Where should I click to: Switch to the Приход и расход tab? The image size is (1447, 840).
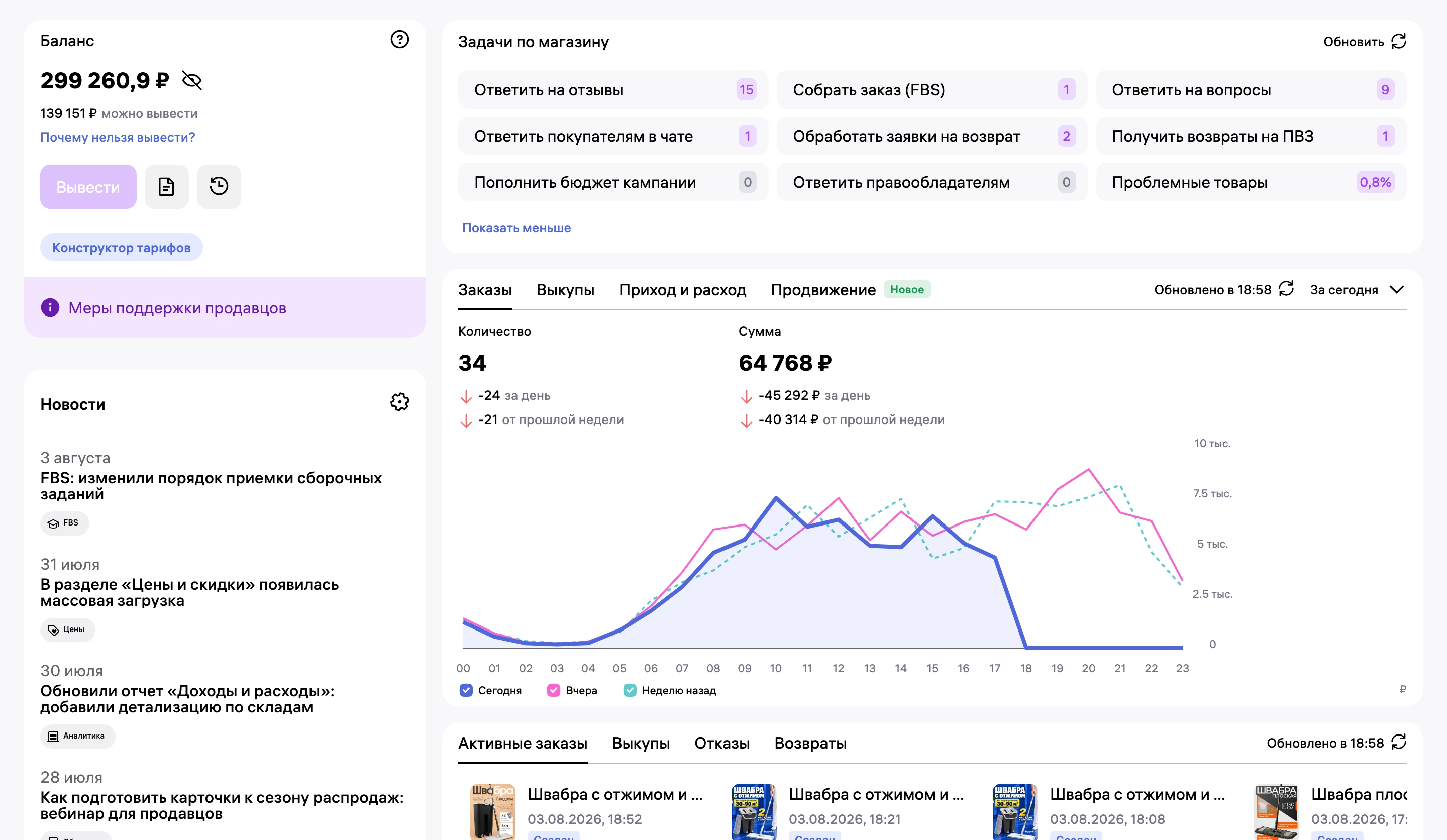tap(682, 290)
